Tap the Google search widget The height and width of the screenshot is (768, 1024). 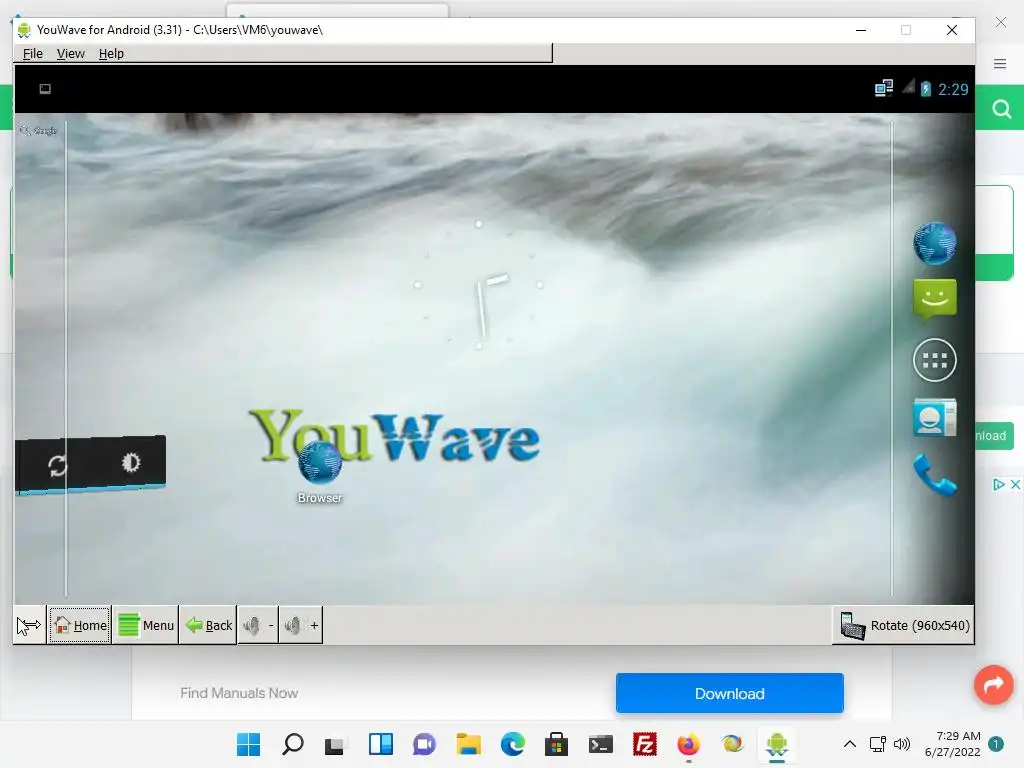point(39,131)
